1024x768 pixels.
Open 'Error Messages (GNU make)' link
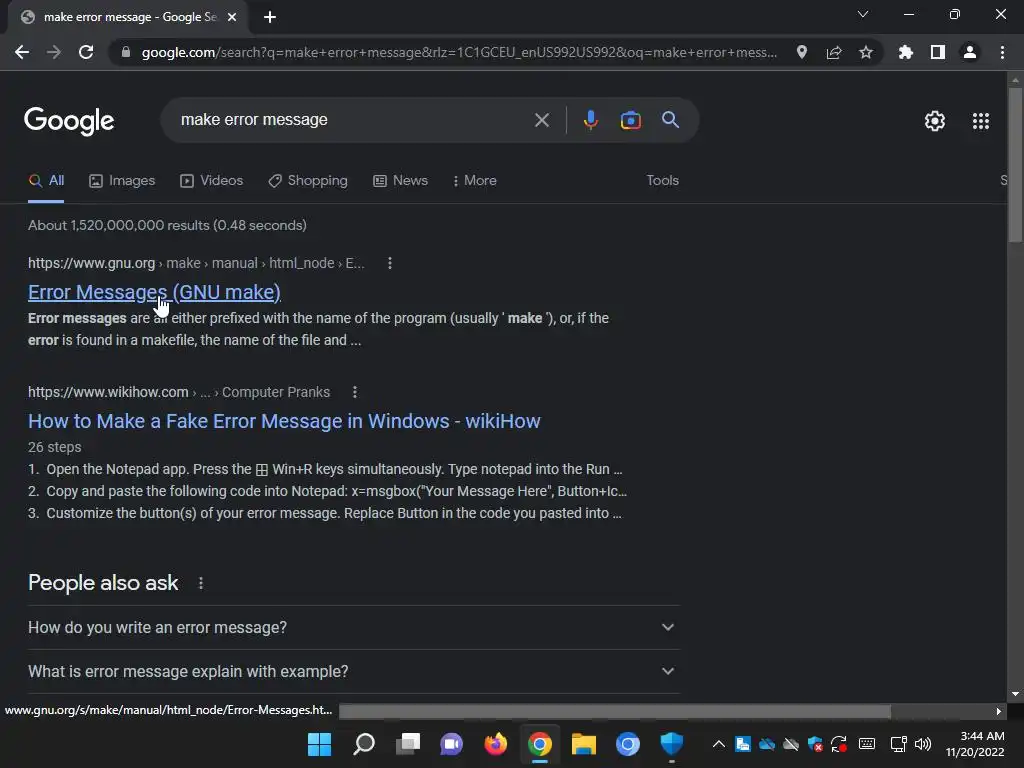pyautogui.click(x=154, y=292)
